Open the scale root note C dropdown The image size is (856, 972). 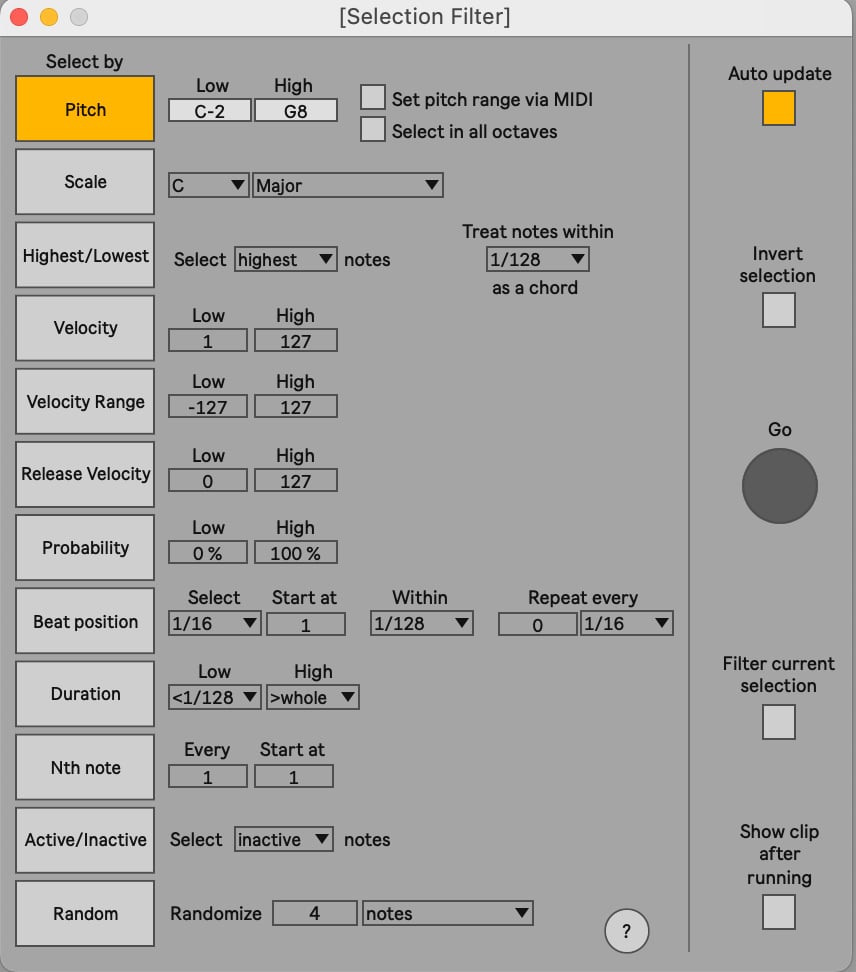tap(208, 185)
